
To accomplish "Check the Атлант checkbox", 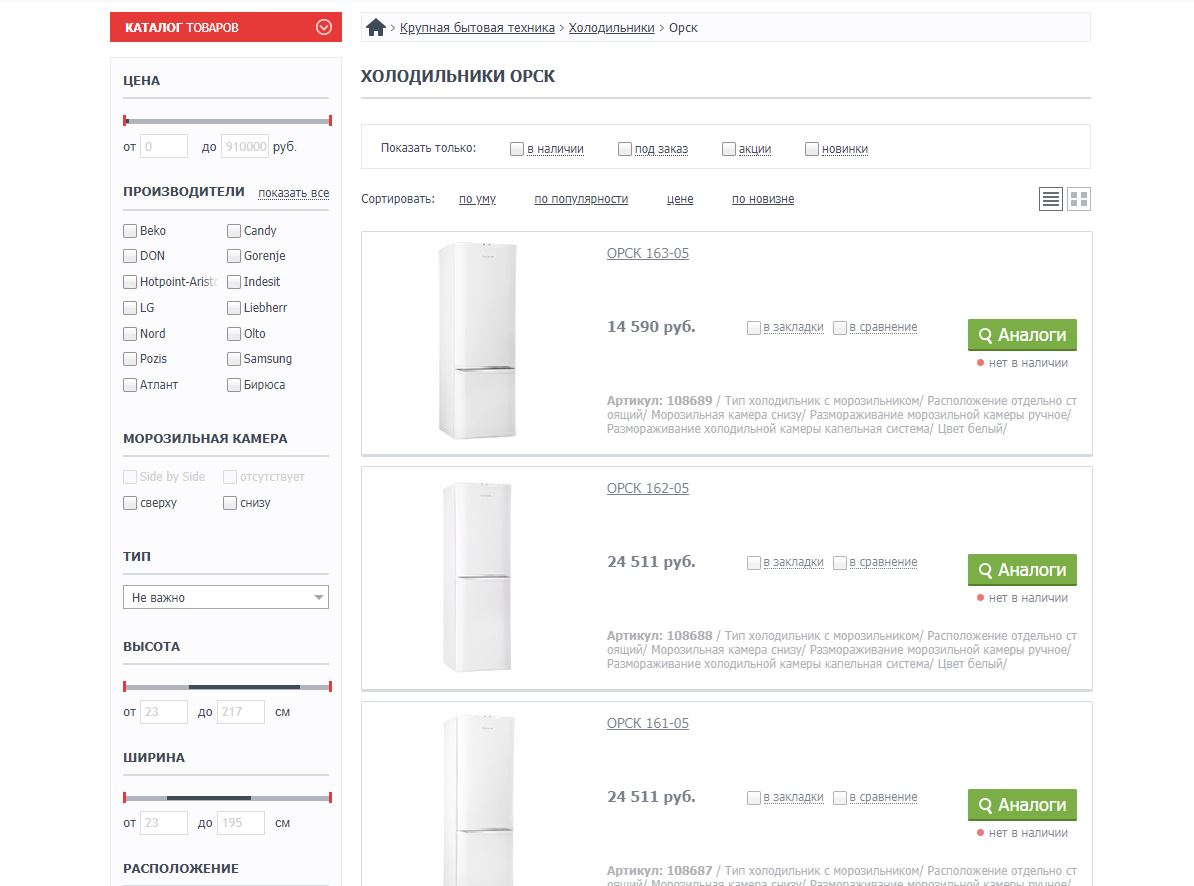I will [x=130, y=384].
